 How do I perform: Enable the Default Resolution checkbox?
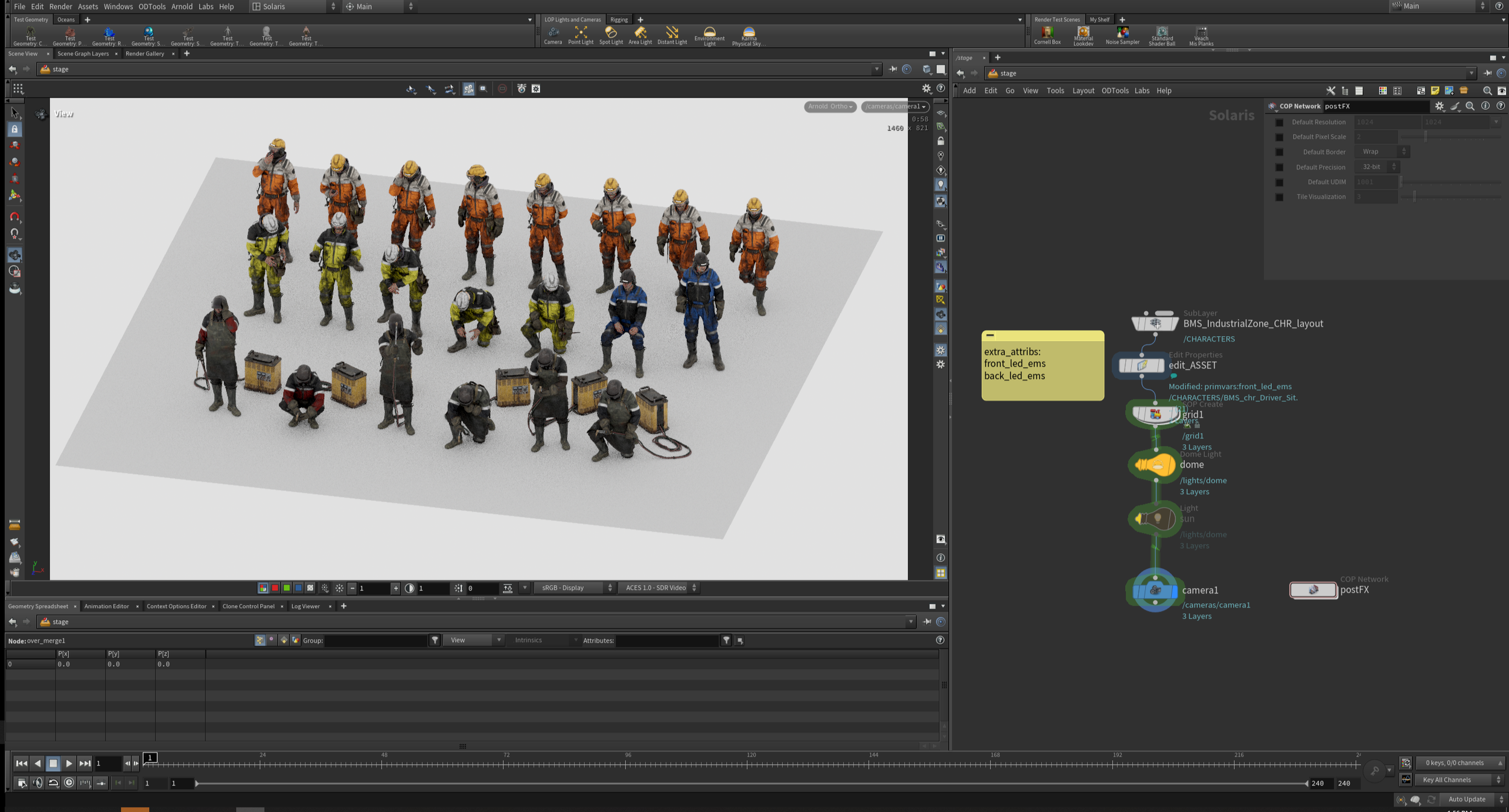pyautogui.click(x=1279, y=122)
